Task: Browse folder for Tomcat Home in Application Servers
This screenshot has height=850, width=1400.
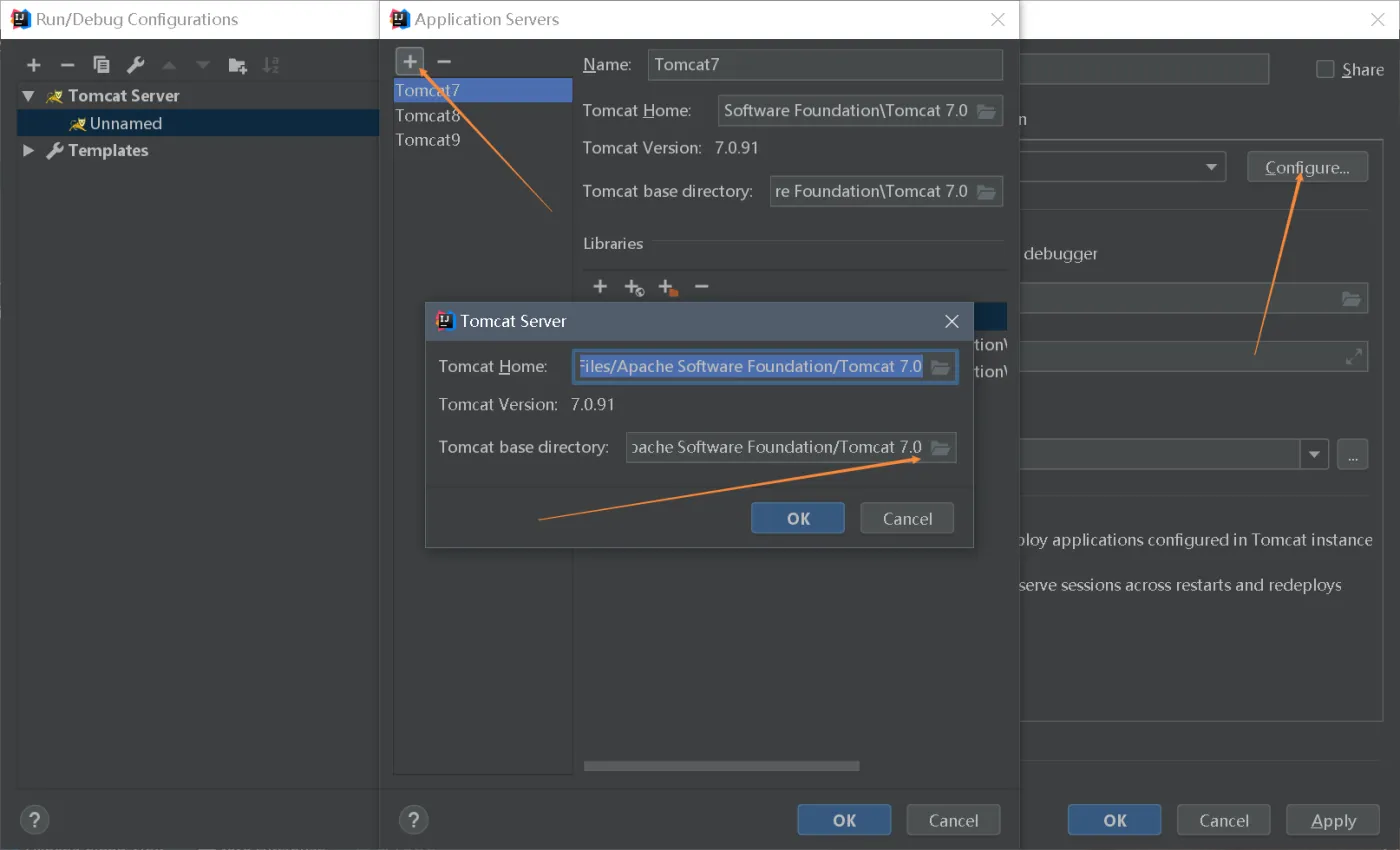Action: point(986,110)
